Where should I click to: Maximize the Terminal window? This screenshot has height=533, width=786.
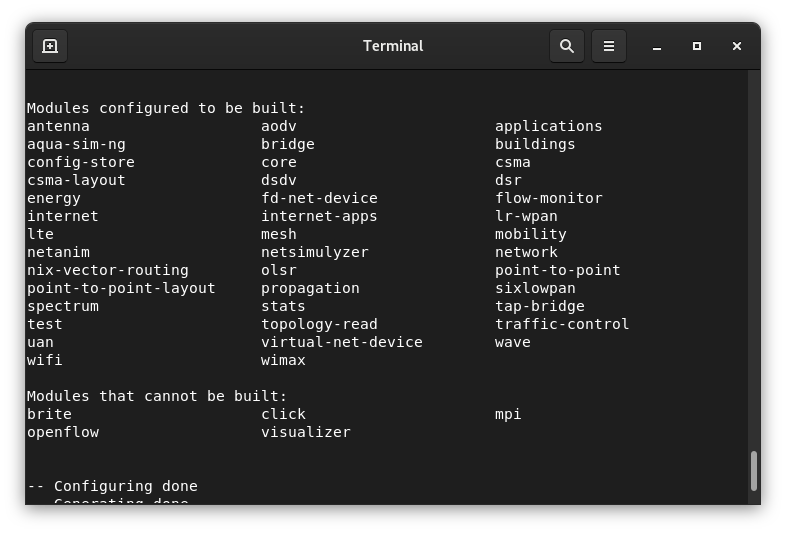[697, 46]
